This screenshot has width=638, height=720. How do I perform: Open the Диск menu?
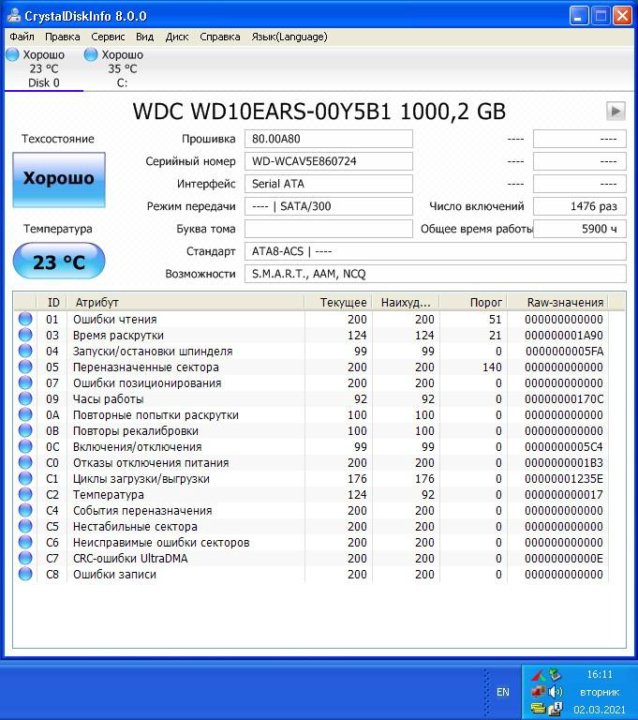pyautogui.click(x=177, y=37)
